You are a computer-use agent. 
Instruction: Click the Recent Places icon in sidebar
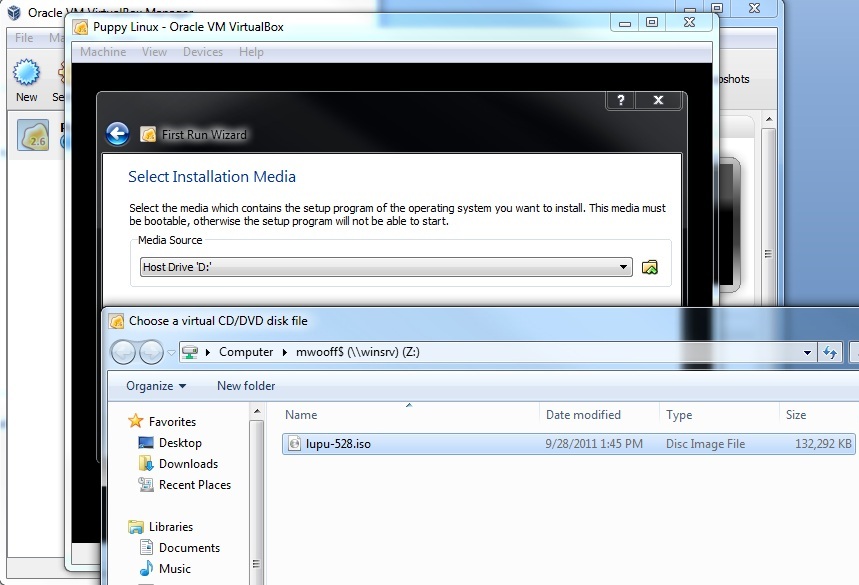tap(146, 484)
